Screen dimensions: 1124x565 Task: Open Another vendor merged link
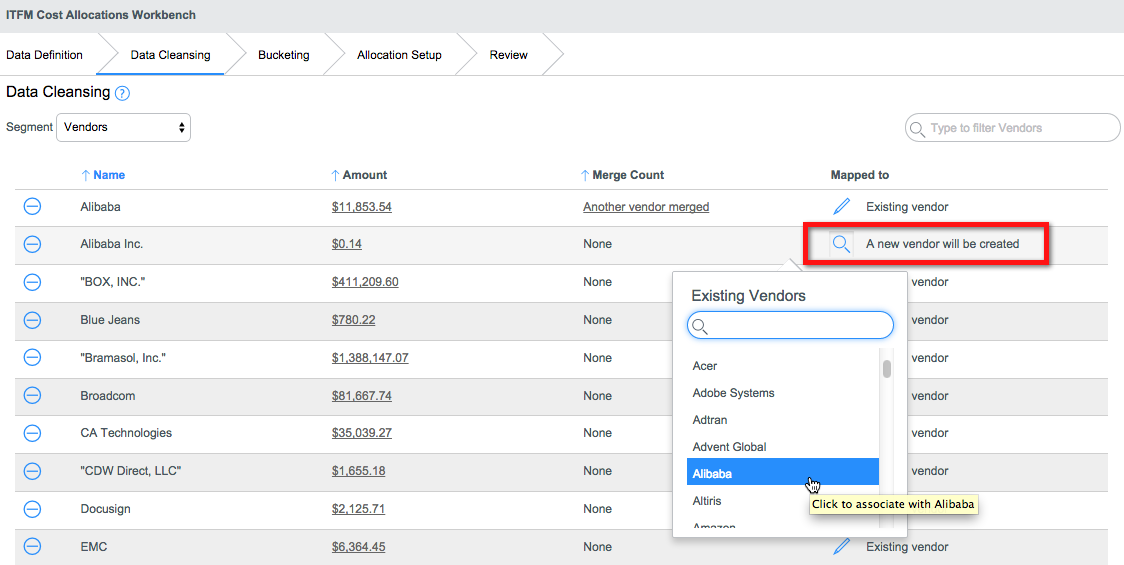point(646,207)
